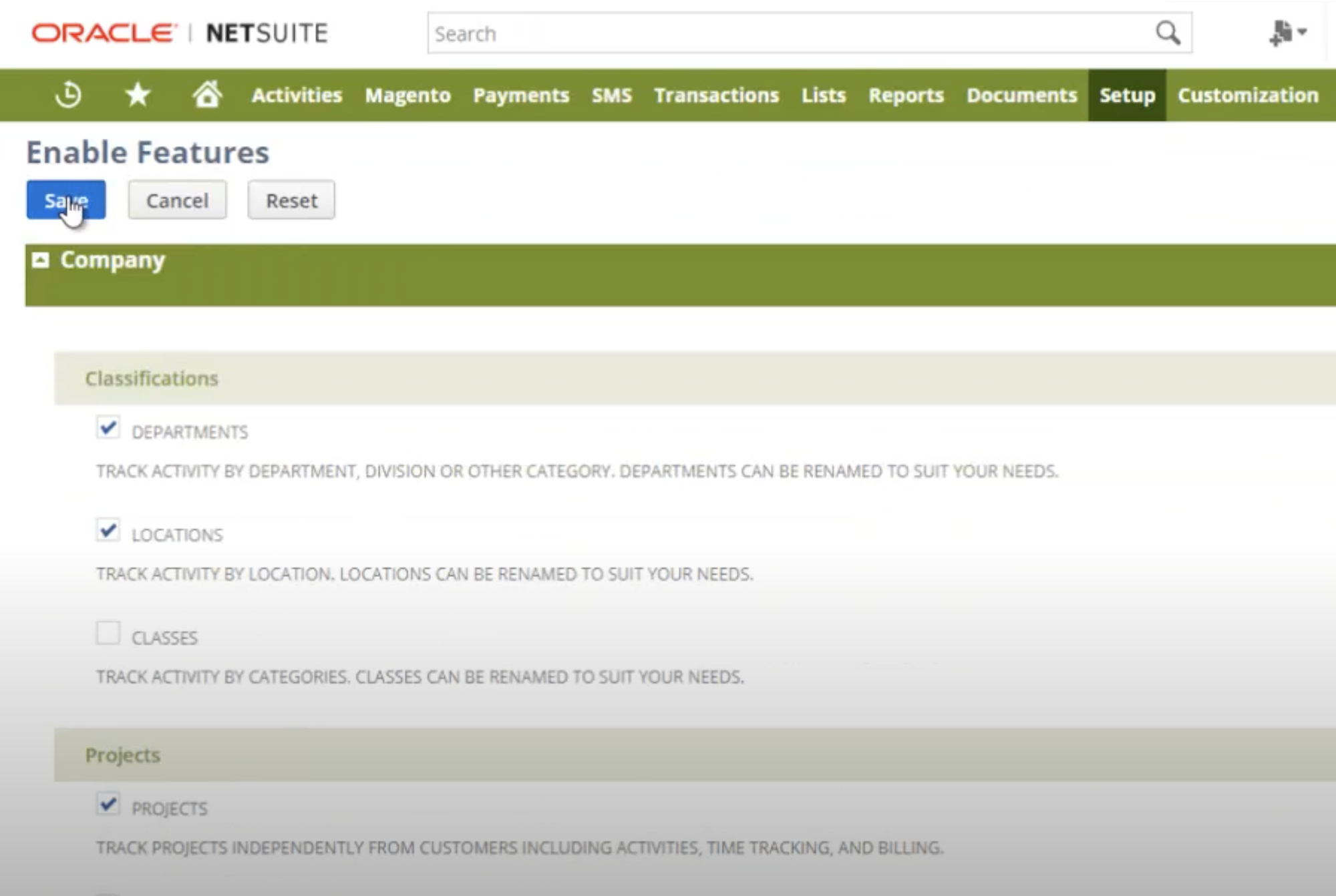Viewport: 1336px width, 896px height.
Task: Uncheck the Departments checkbox
Action: coord(108,427)
